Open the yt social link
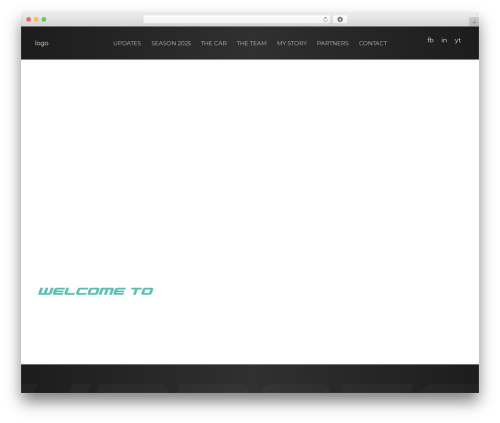 point(458,41)
